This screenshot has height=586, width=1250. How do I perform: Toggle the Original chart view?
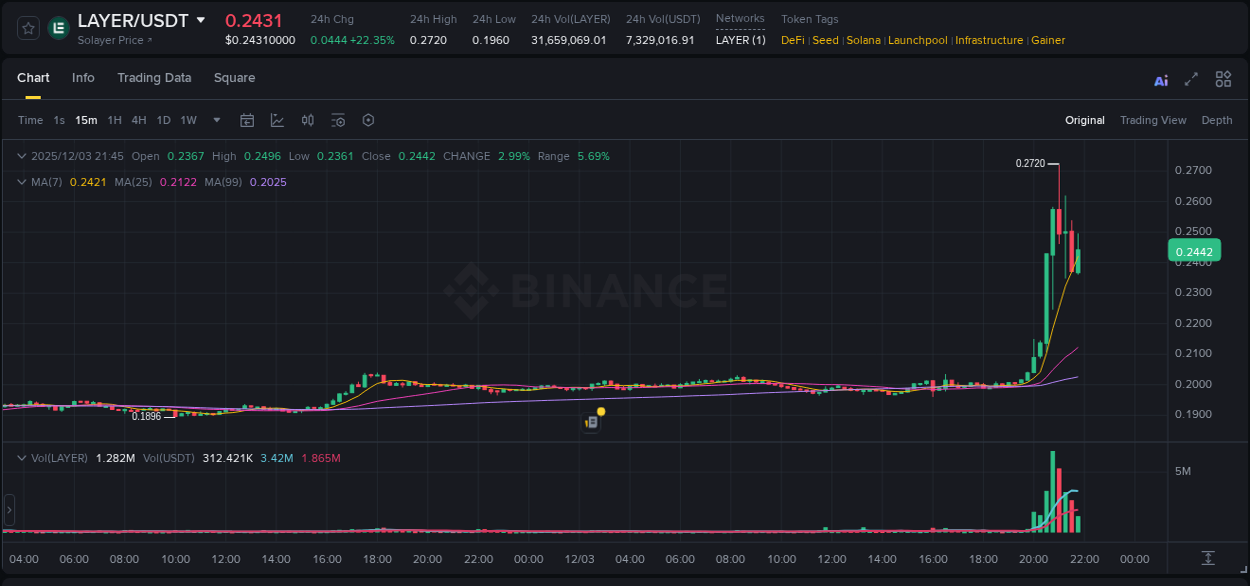point(1084,120)
